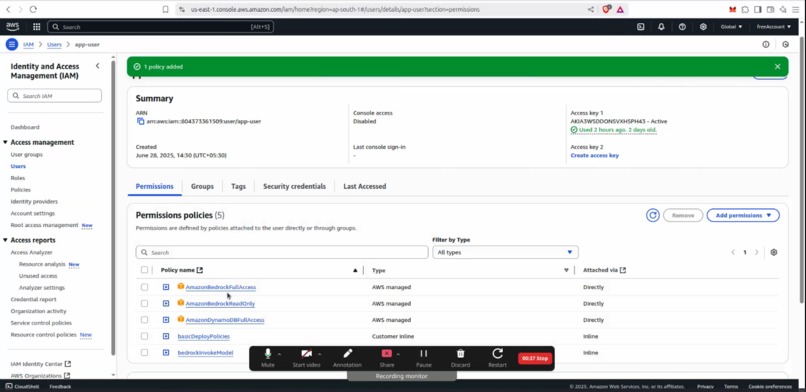Open the AmazonBedrockFullAccess policy link

click(x=221, y=287)
